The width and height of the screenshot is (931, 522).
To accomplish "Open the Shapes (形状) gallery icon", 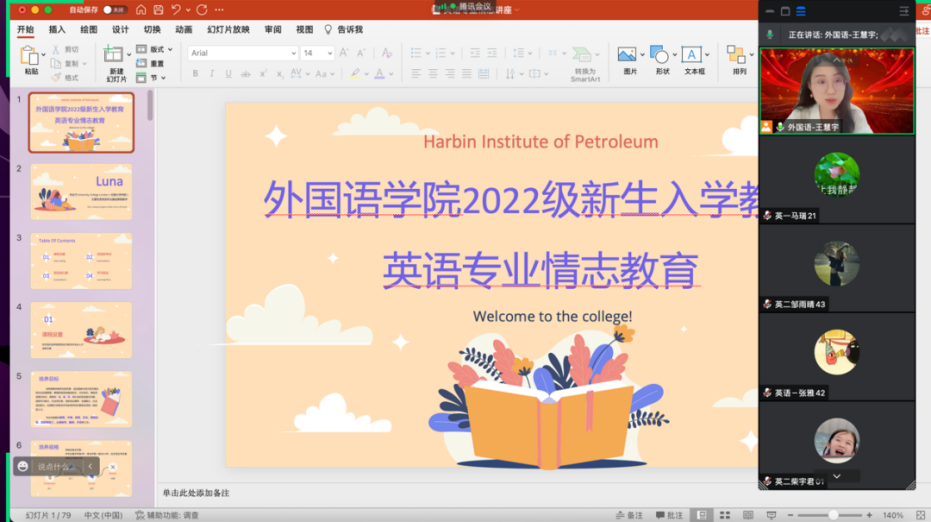I will pos(659,56).
